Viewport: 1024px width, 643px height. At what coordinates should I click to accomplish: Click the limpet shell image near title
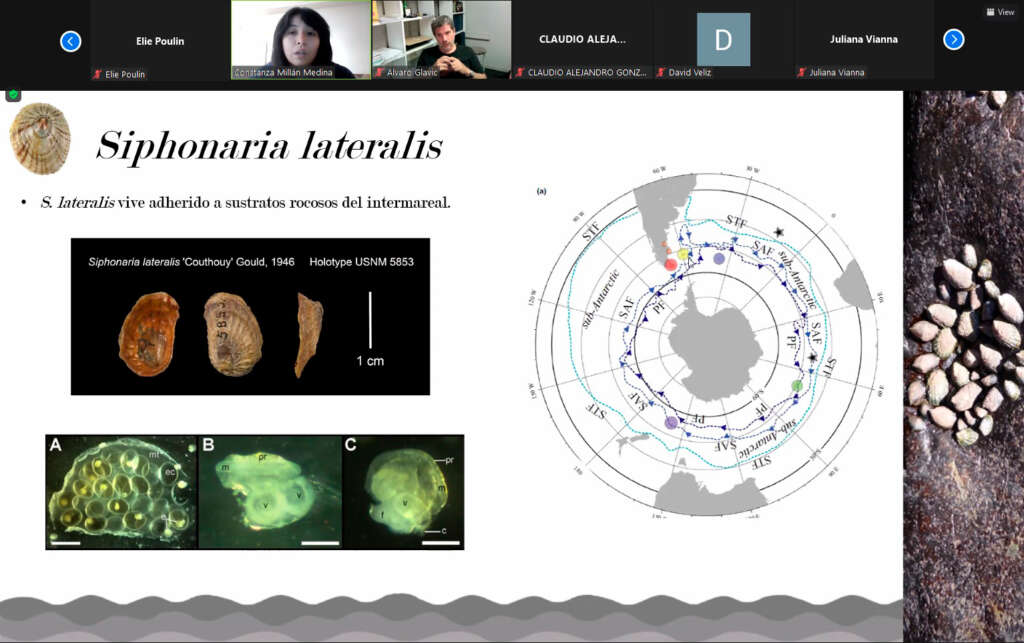point(40,138)
